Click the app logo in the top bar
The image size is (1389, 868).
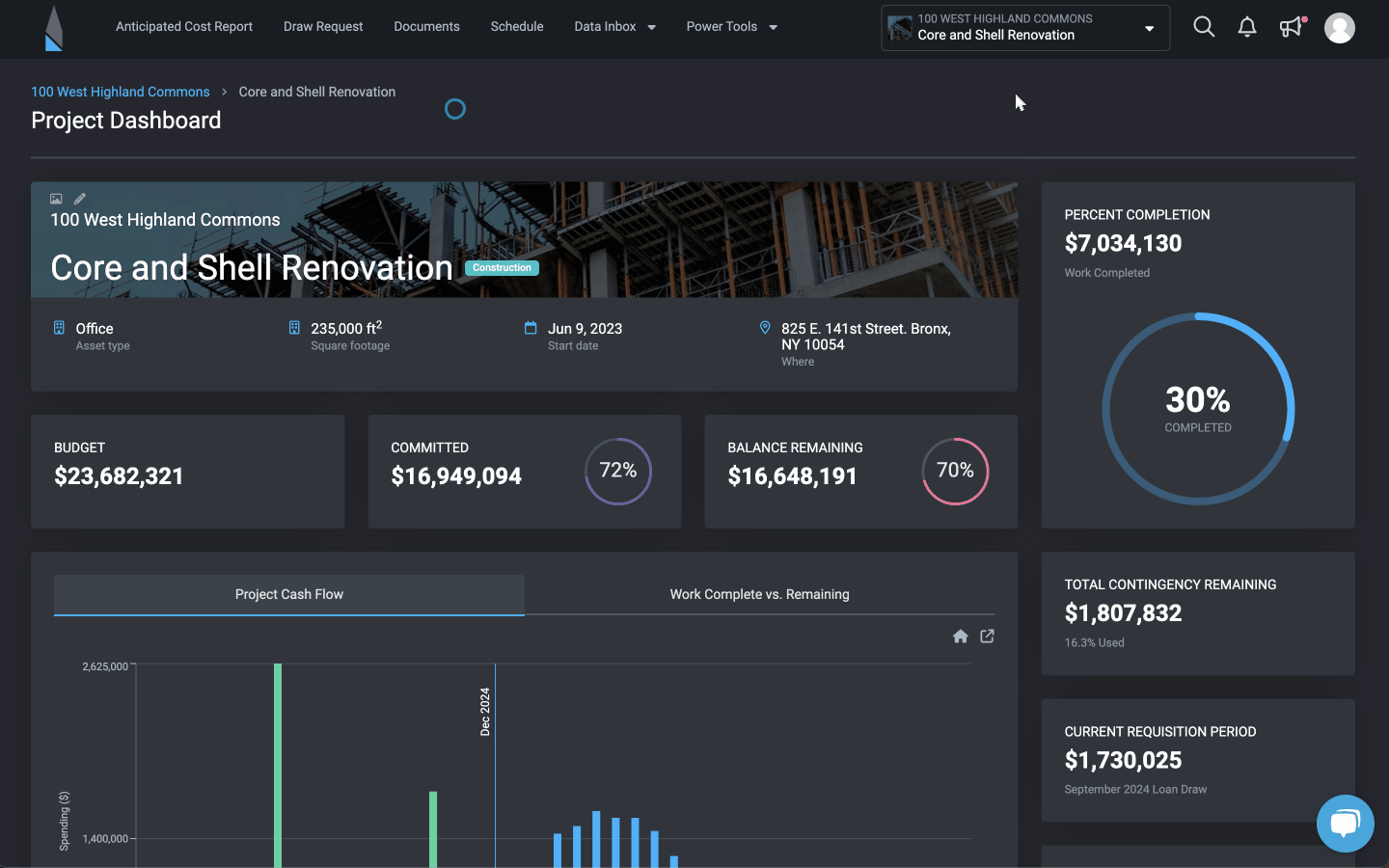pos(54,28)
